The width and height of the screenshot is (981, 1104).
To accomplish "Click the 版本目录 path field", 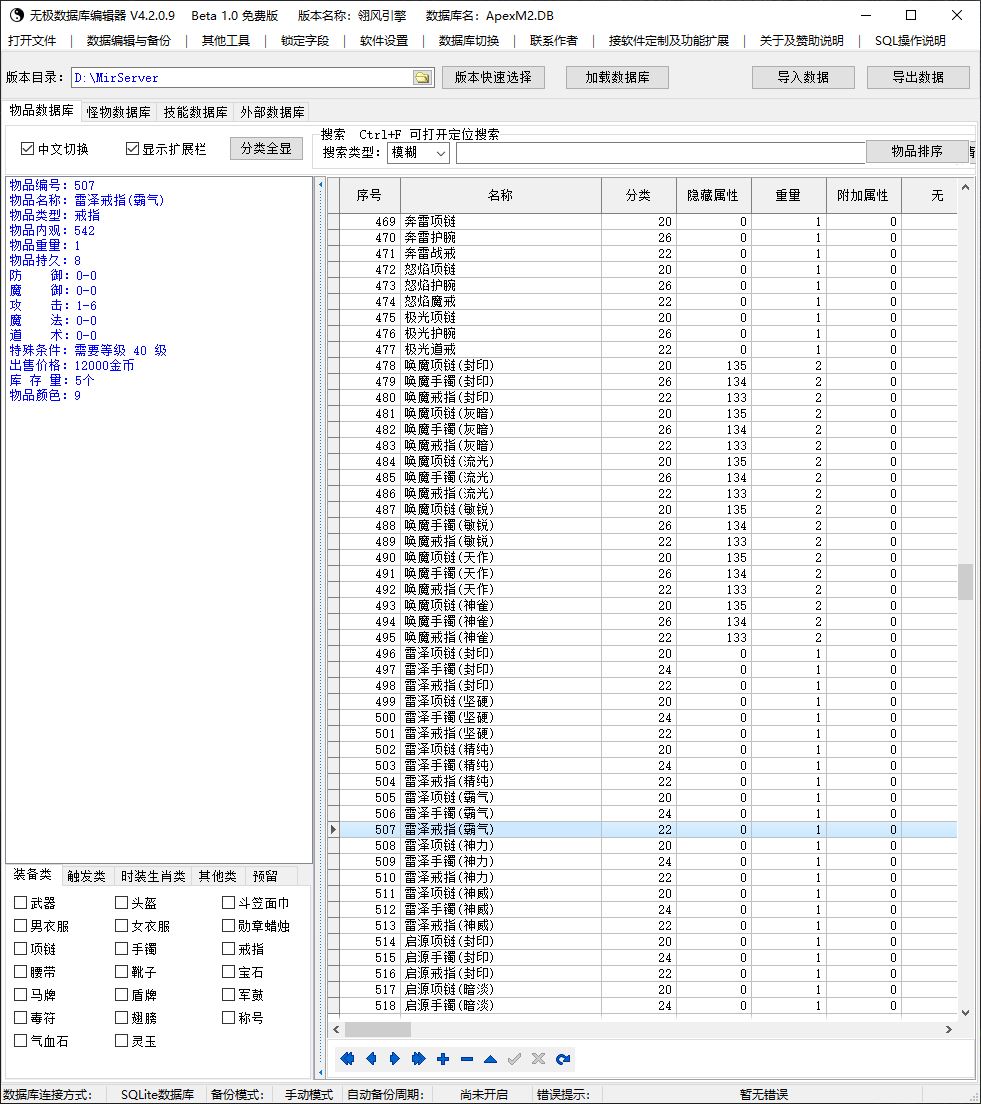I will tap(243, 77).
